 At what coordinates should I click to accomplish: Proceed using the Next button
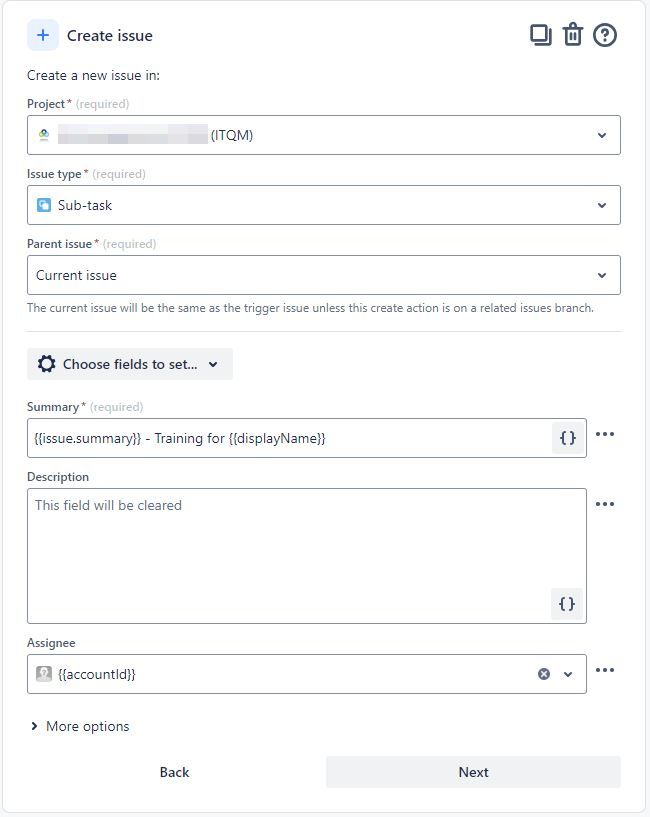(x=473, y=772)
